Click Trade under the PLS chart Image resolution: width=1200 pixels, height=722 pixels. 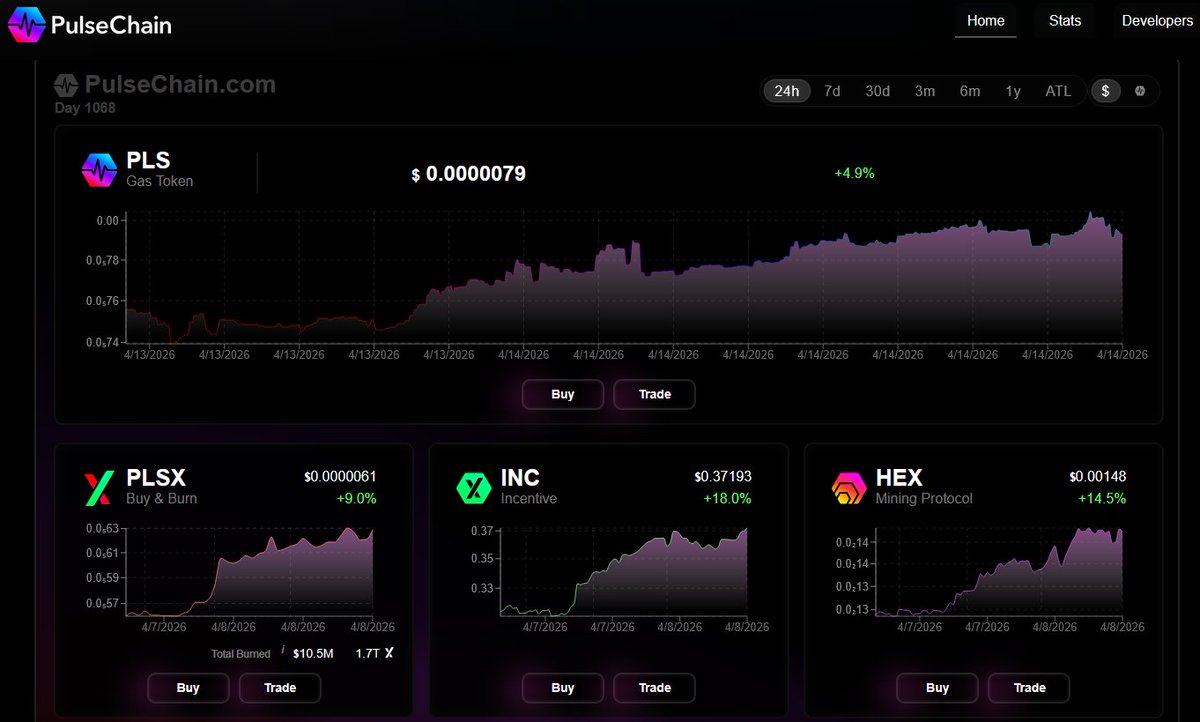654,394
